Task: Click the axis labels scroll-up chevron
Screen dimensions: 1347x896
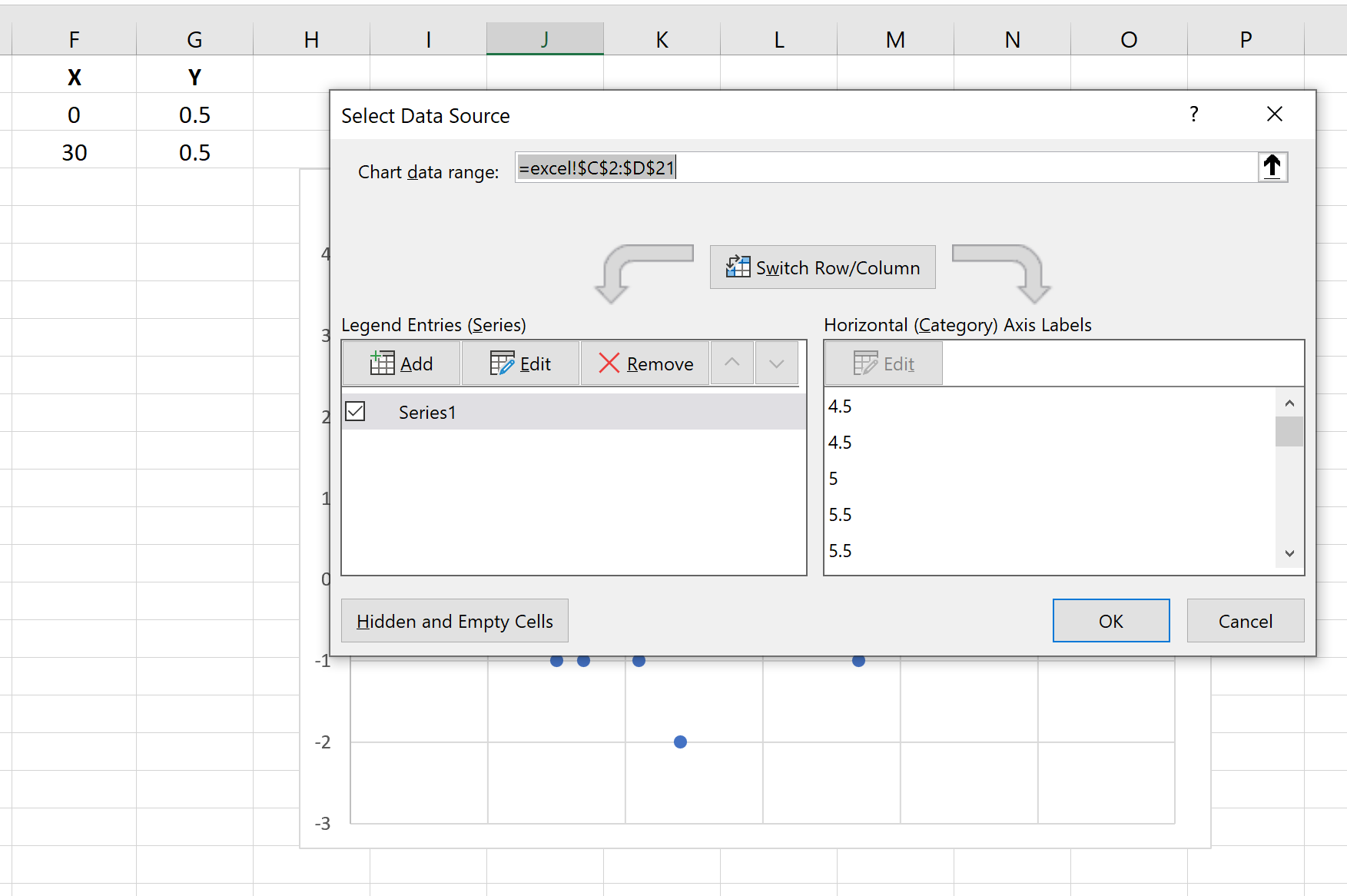Action: pyautogui.click(x=1289, y=403)
